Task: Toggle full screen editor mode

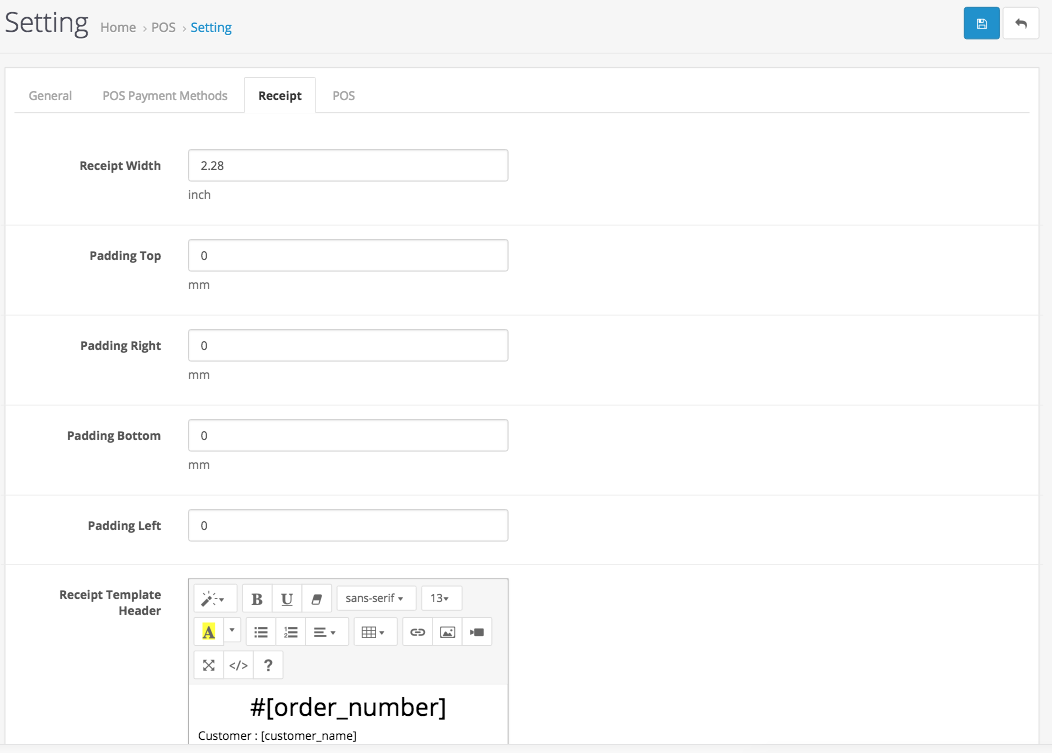Action: 209,665
